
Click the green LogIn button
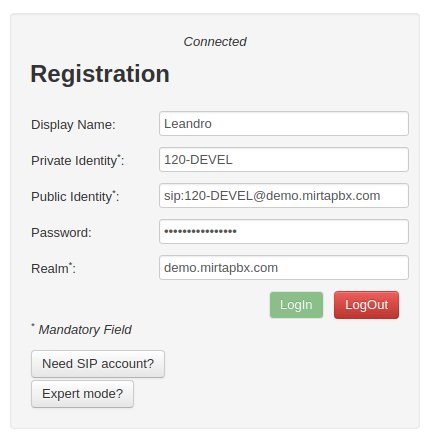click(x=296, y=305)
